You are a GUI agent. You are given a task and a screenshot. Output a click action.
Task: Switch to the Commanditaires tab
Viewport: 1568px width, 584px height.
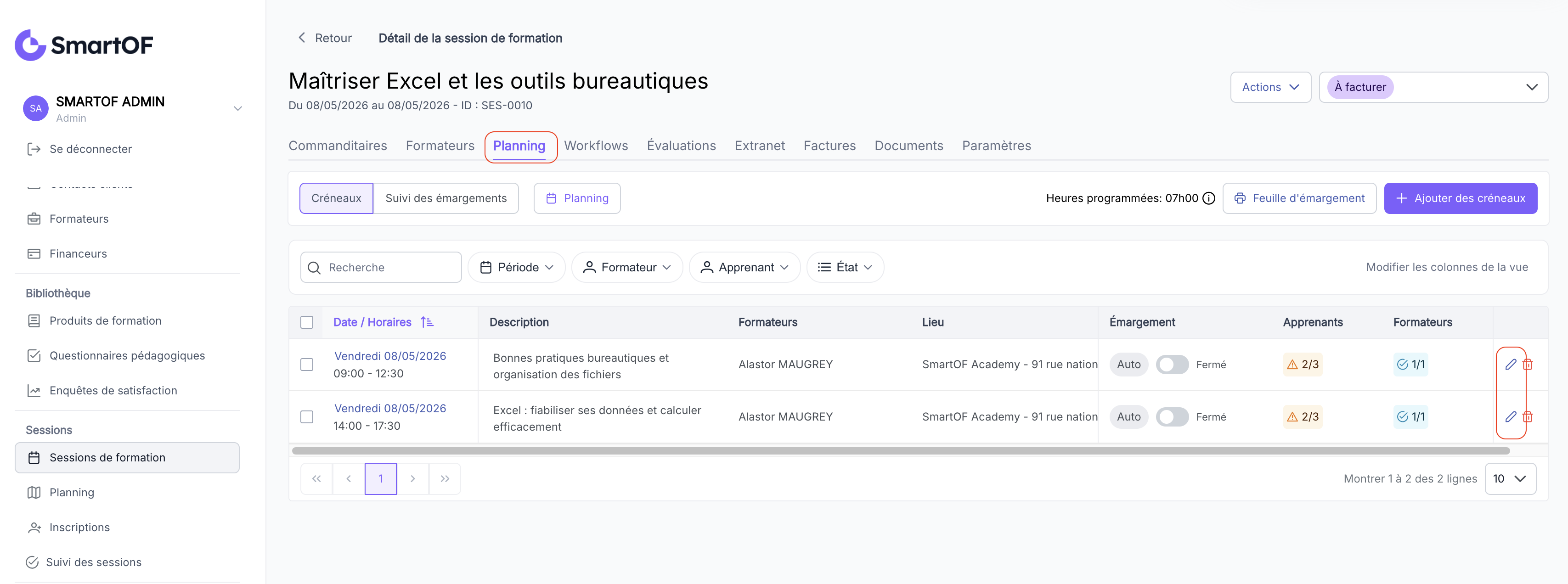(x=338, y=146)
